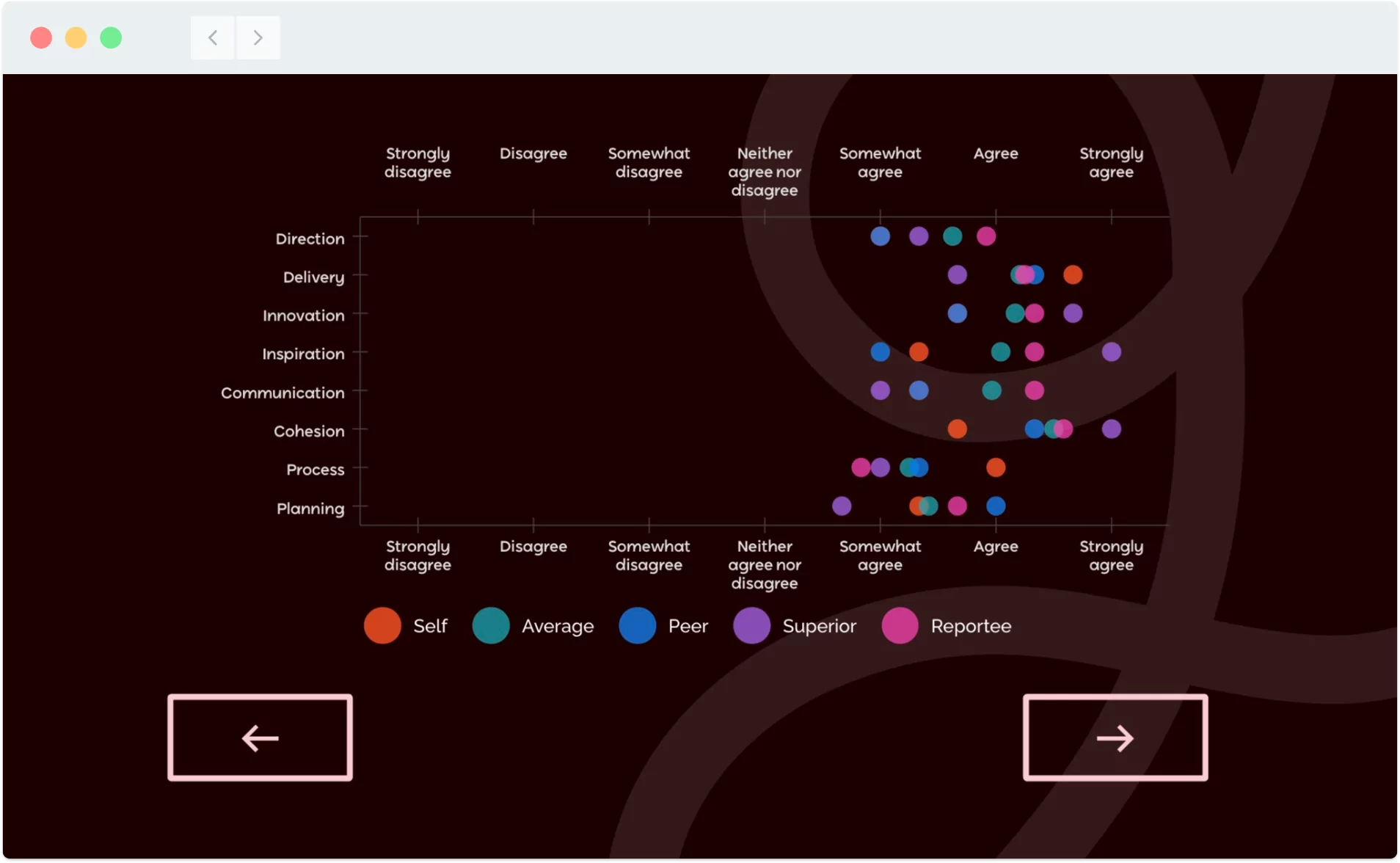Toggle the Superior purple legend circle
The height and width of the screenshot is (863, 1400).
coord(751,626)
